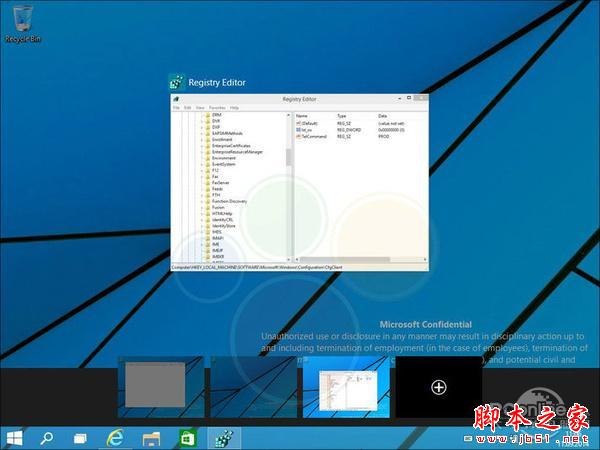600x450 pixels.
Task: Open the Favorites menu in Registry Editor
Action: (217, 108)
